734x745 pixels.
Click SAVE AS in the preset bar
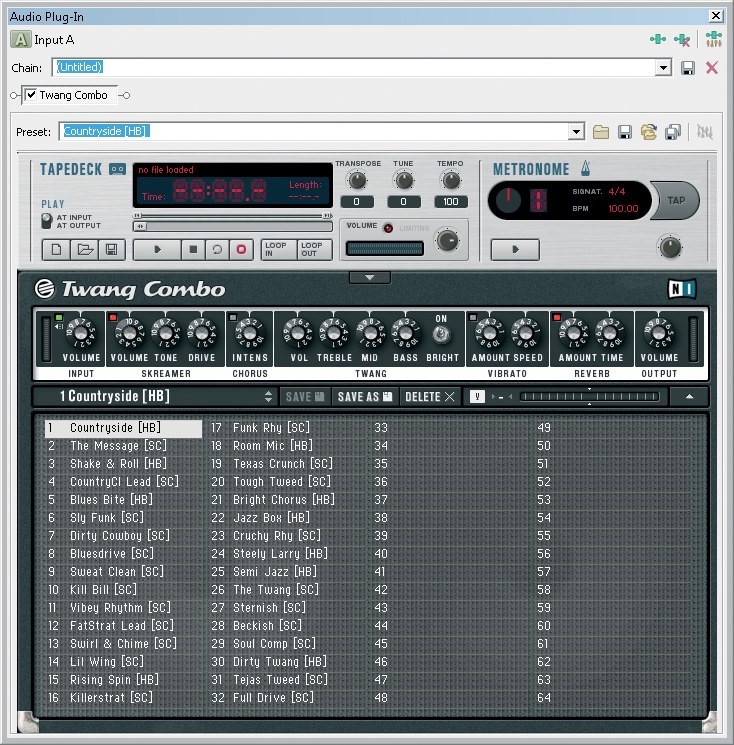point(365,396)
